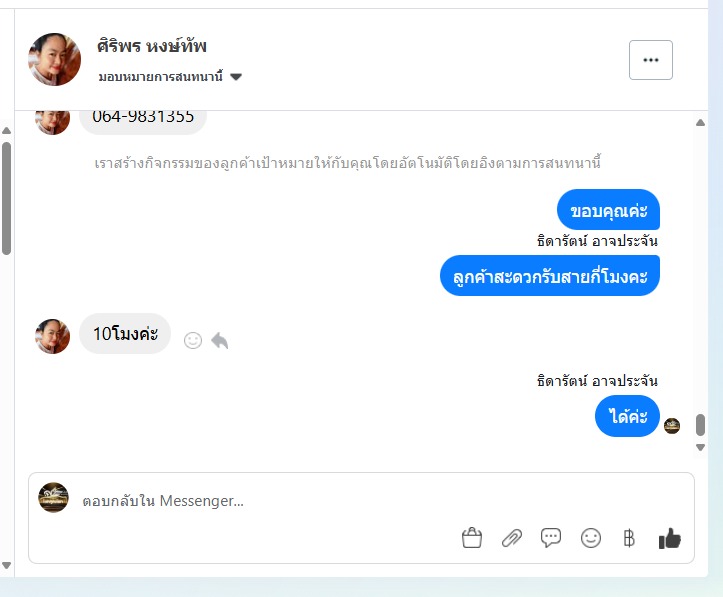Click the ลูกค้าสะดวกรับสายกี่โมงคะ message bubble
Screen dimensions: 723x597
[550, 276]
